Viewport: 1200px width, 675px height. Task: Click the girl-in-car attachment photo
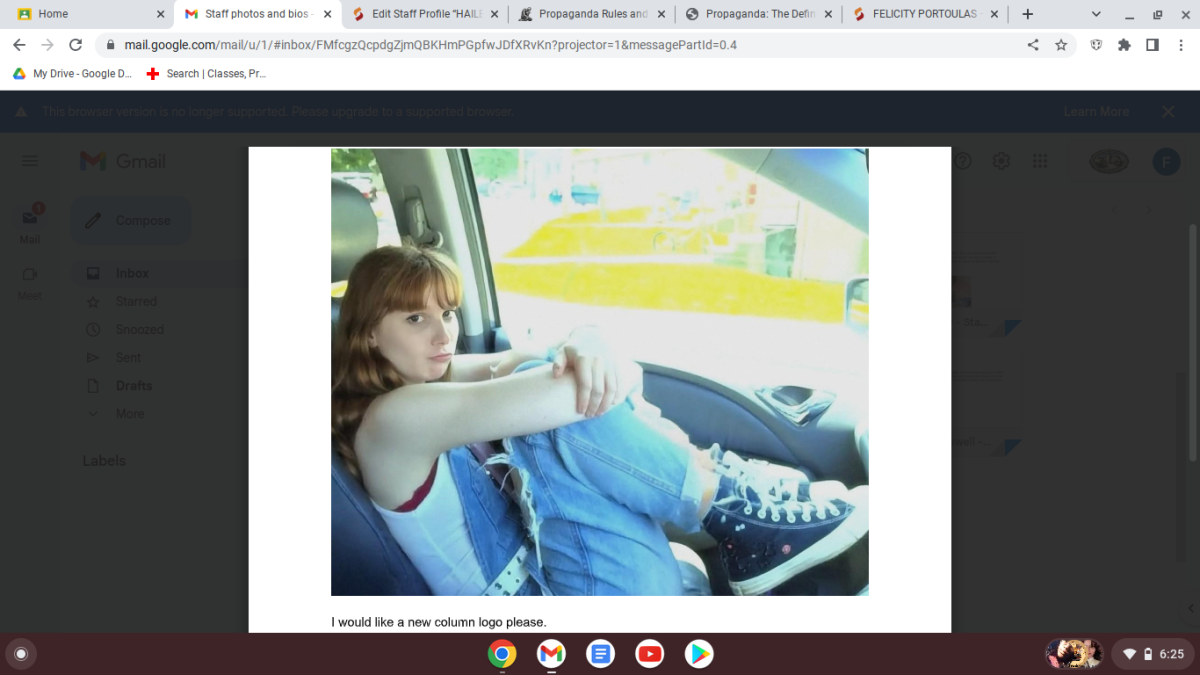coord(600,372)
